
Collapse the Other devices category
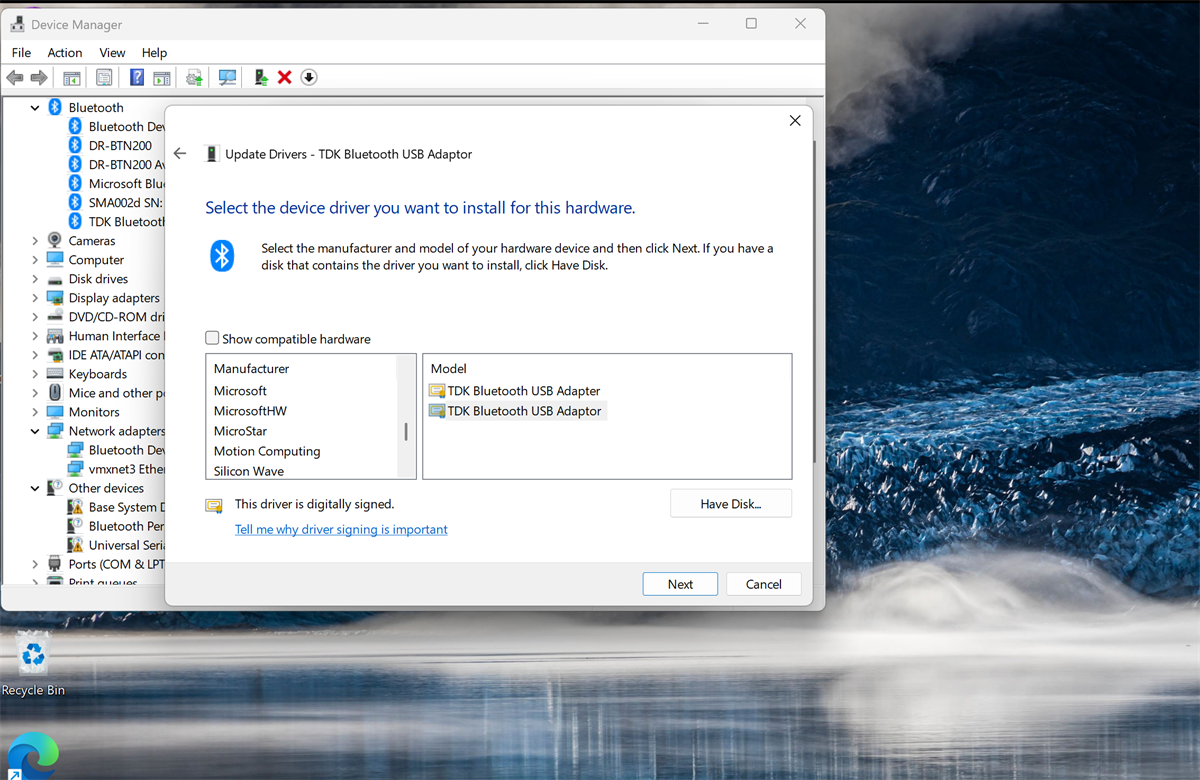(35, 488)
